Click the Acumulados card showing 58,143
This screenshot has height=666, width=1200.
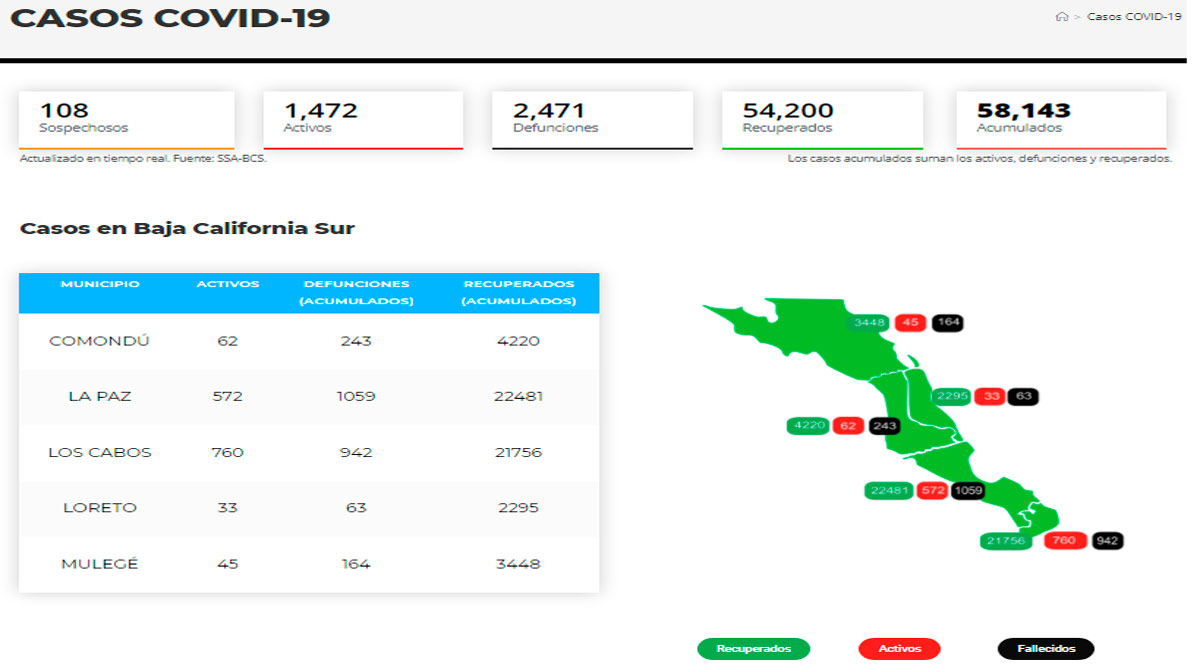pos(1061,119)
